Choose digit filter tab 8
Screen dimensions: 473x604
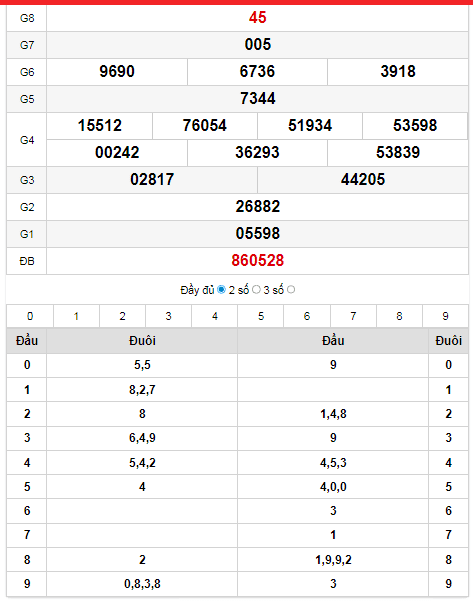coord(399,316)
